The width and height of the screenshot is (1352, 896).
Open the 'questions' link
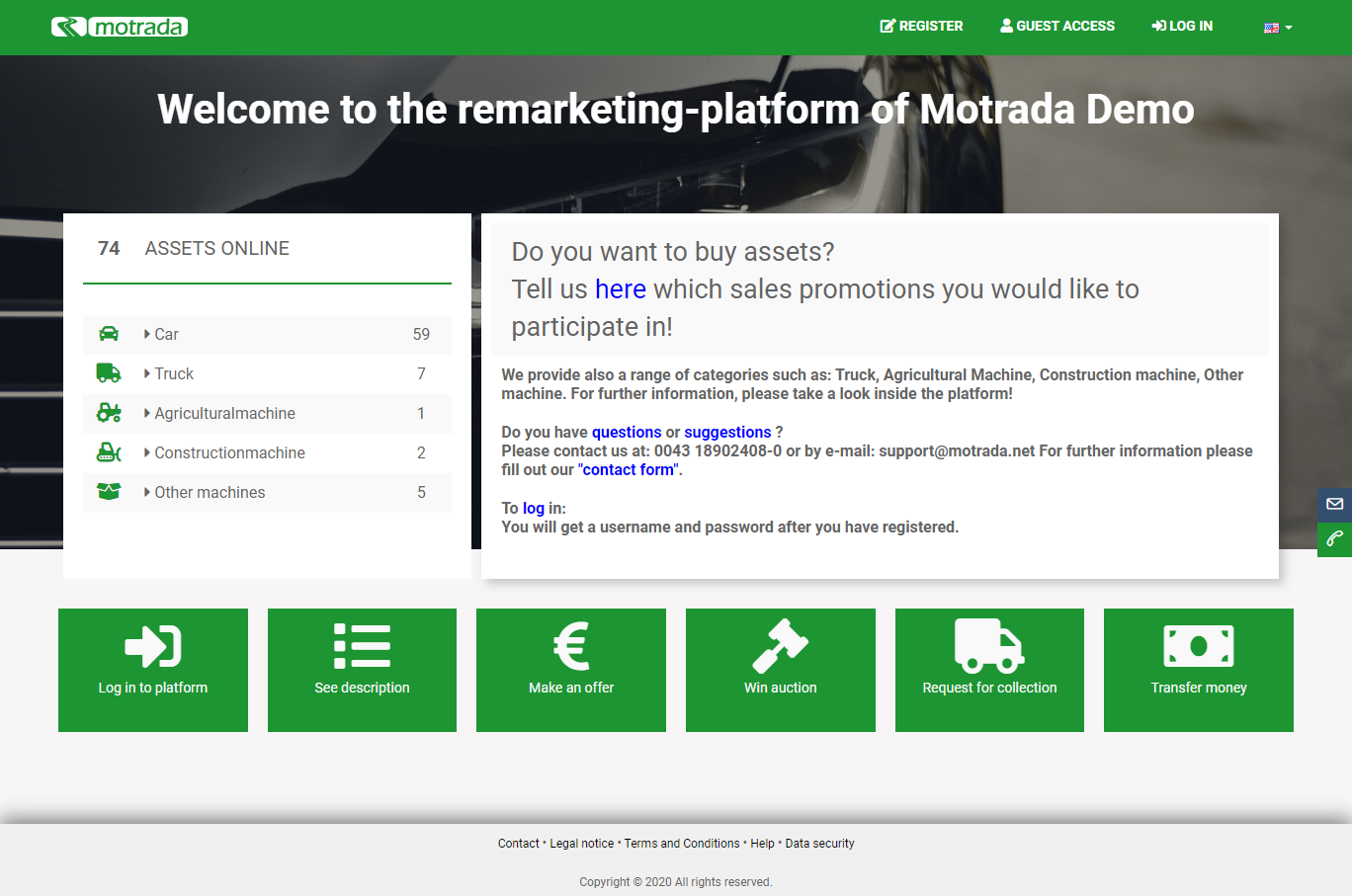click(627, 433)
